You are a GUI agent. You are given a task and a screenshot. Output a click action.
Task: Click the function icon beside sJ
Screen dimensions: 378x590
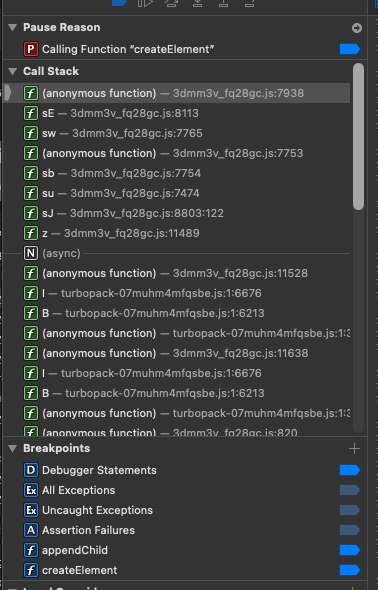click(31, 213)
